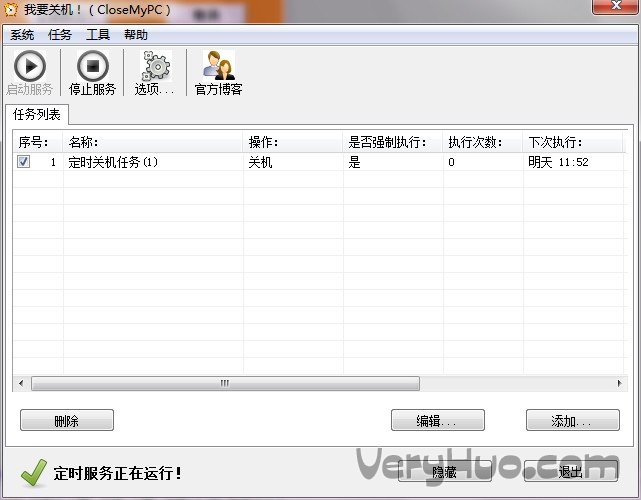Sort by 序号: column header
This screenshot has width=641, height=500.
pos(38,142)
